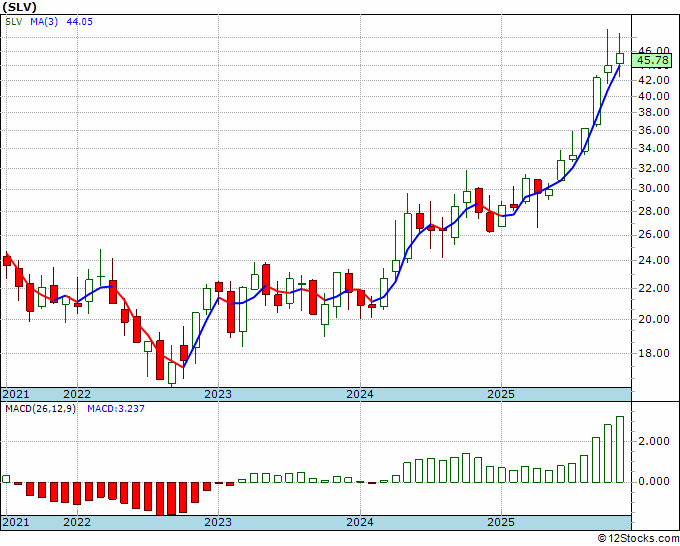Click the (SLV) chart title
Image resolution: width=680 pixels, height=546 pixels.
[20, 7]
